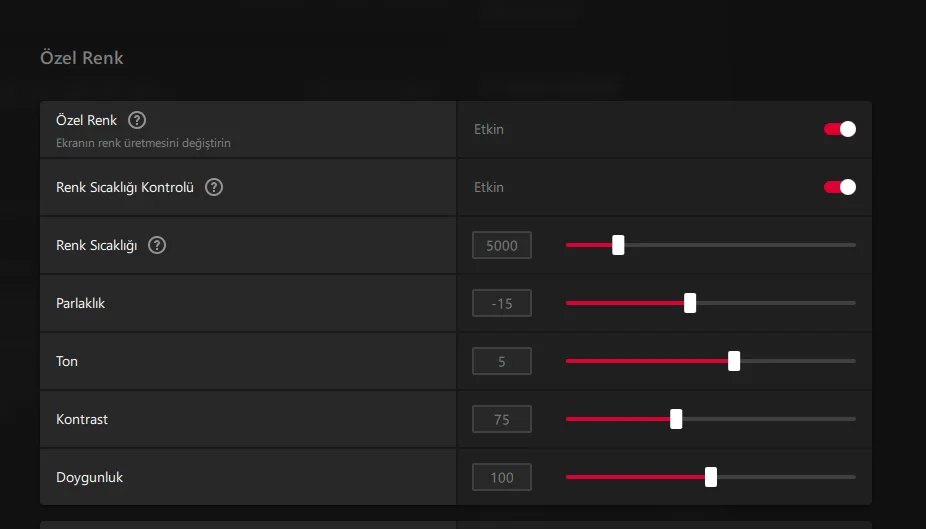926x529 pixels.
Task: Click the Özel Renk section heading
Action: pos(82,58)
